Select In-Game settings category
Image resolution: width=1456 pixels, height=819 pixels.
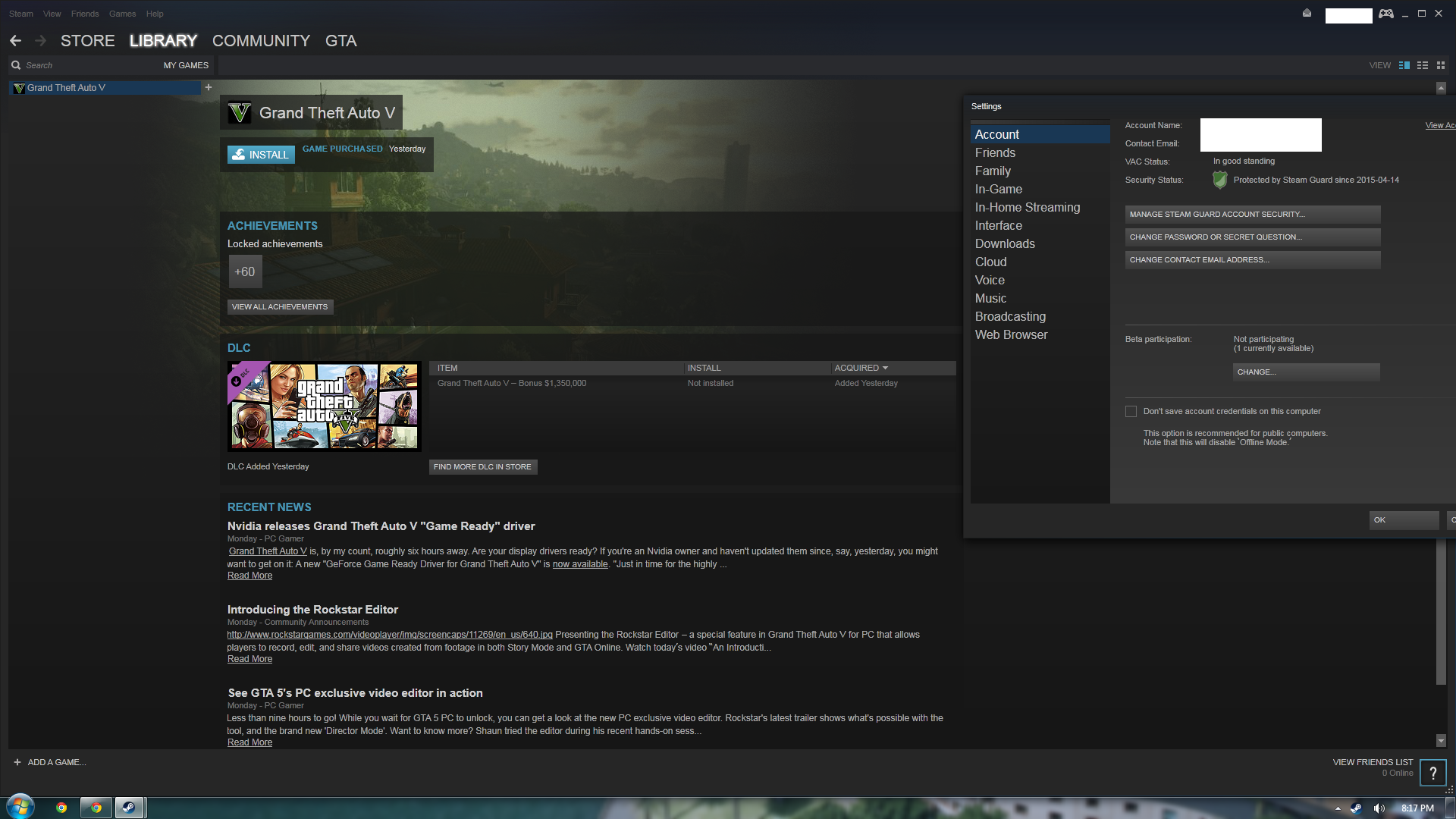[1040, 189]
